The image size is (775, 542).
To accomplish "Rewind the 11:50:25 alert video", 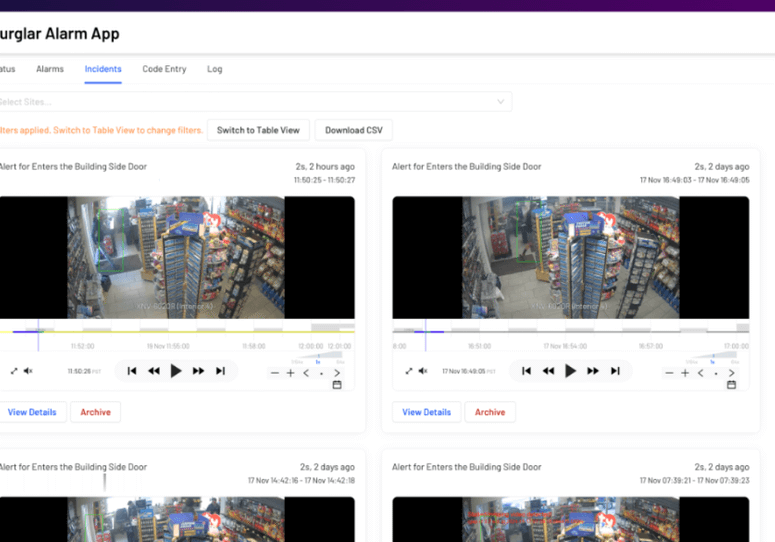I will [154, 371].
